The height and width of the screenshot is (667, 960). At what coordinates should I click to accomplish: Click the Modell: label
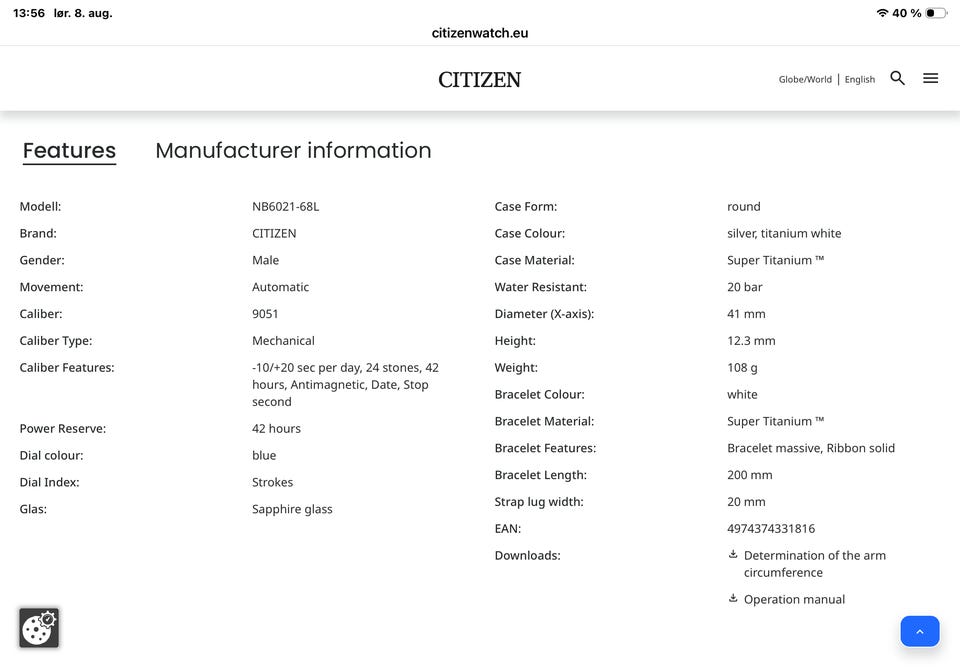[40, 206]
